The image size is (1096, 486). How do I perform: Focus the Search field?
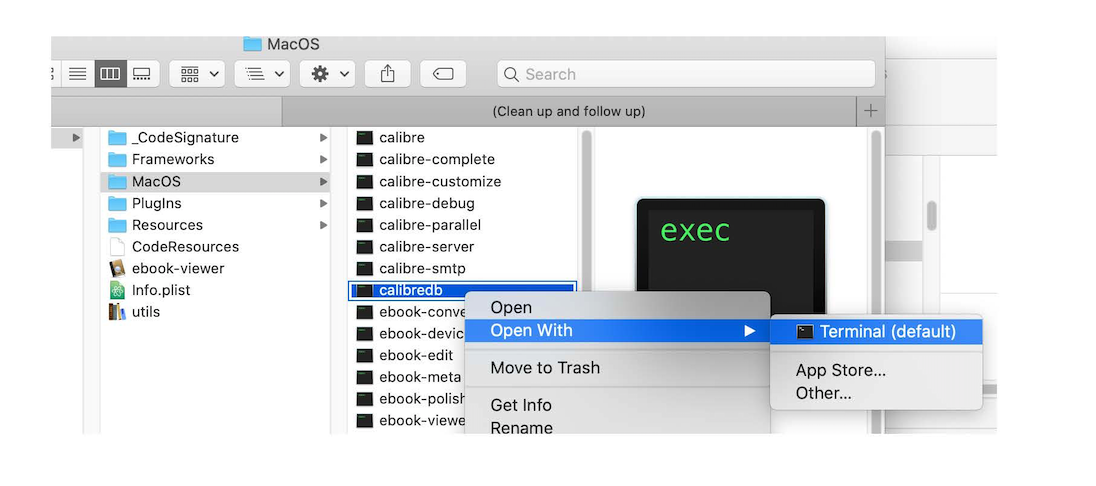pos(686,74)
